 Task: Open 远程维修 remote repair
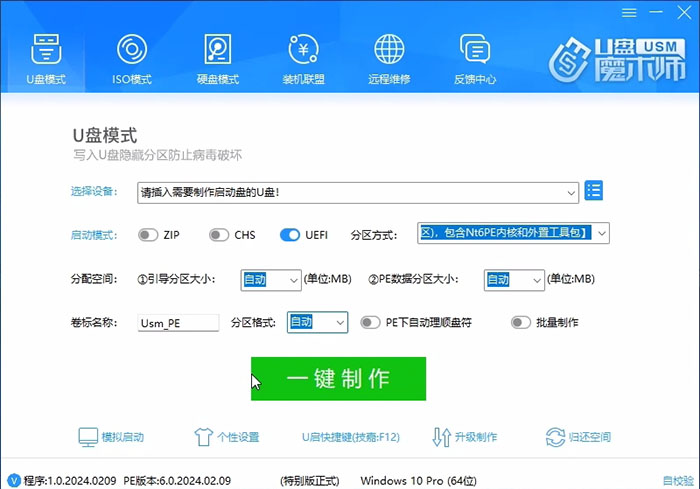click(x=389, y=59)
